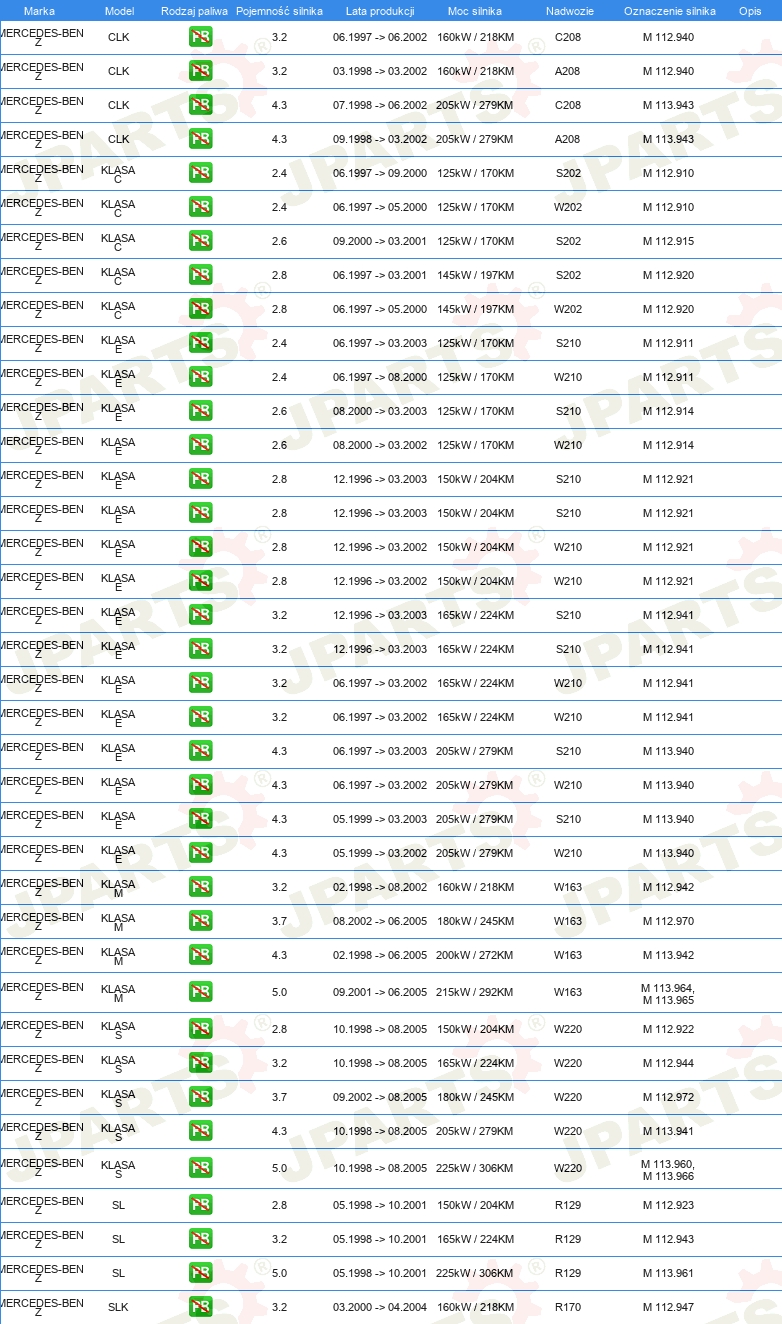Click the Moc silnika column header
The image size is (782, 1324).
475,10
